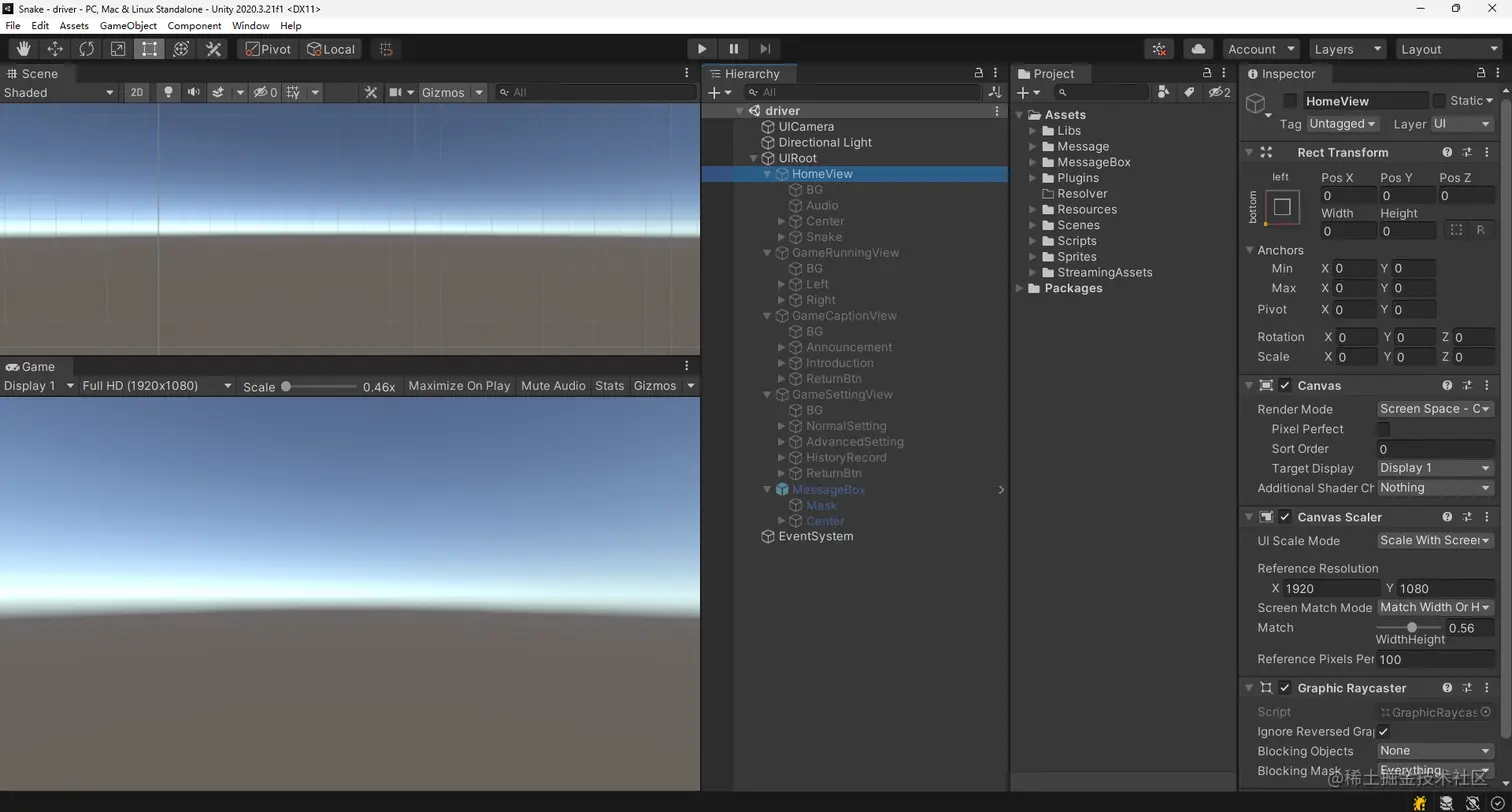Select the Hand tool in toolbar
Viewport: 1512px width, 812px height.
pos(23,49)
